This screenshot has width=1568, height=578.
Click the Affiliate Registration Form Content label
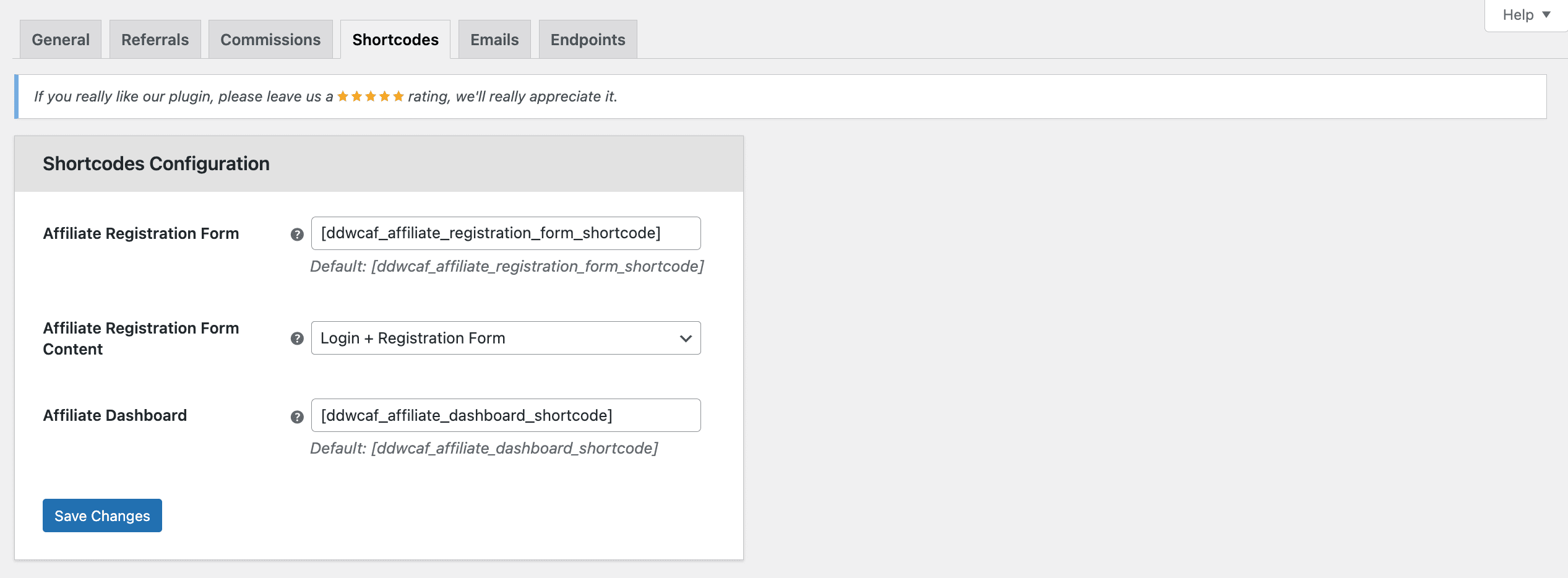[140, 339]
